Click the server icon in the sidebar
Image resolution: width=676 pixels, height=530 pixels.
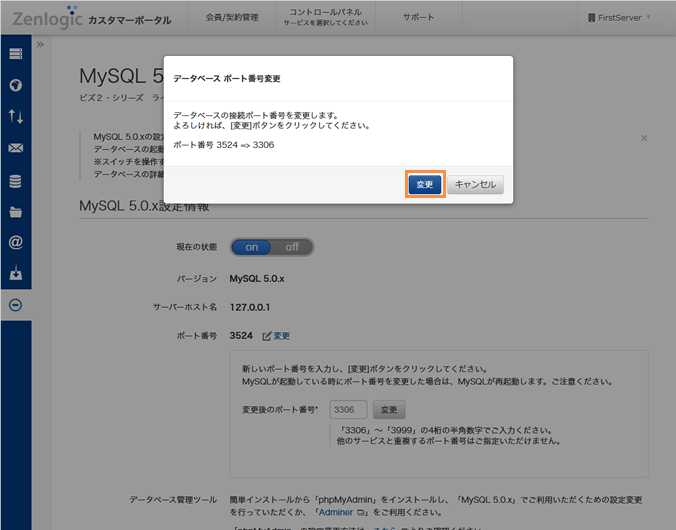[15, 54]
